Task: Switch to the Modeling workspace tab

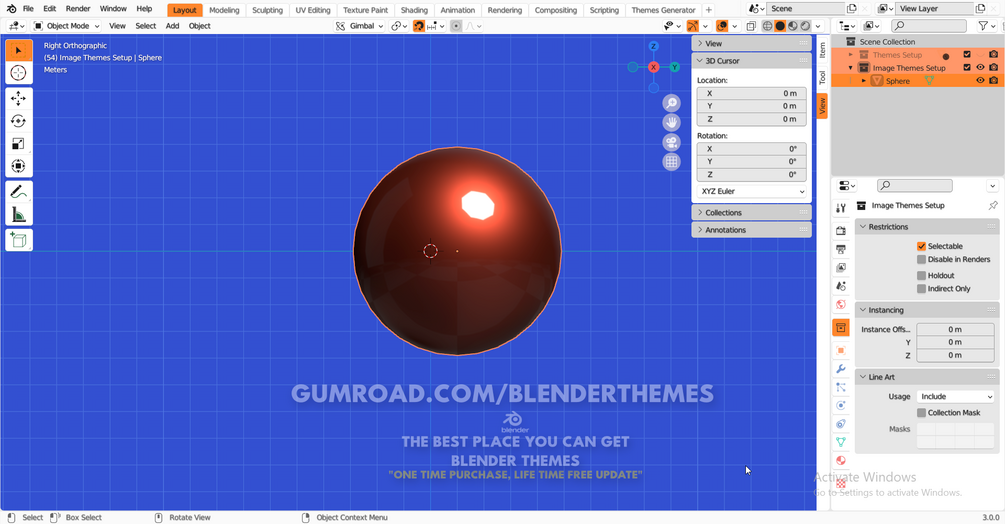Action: tap(224, 10)
